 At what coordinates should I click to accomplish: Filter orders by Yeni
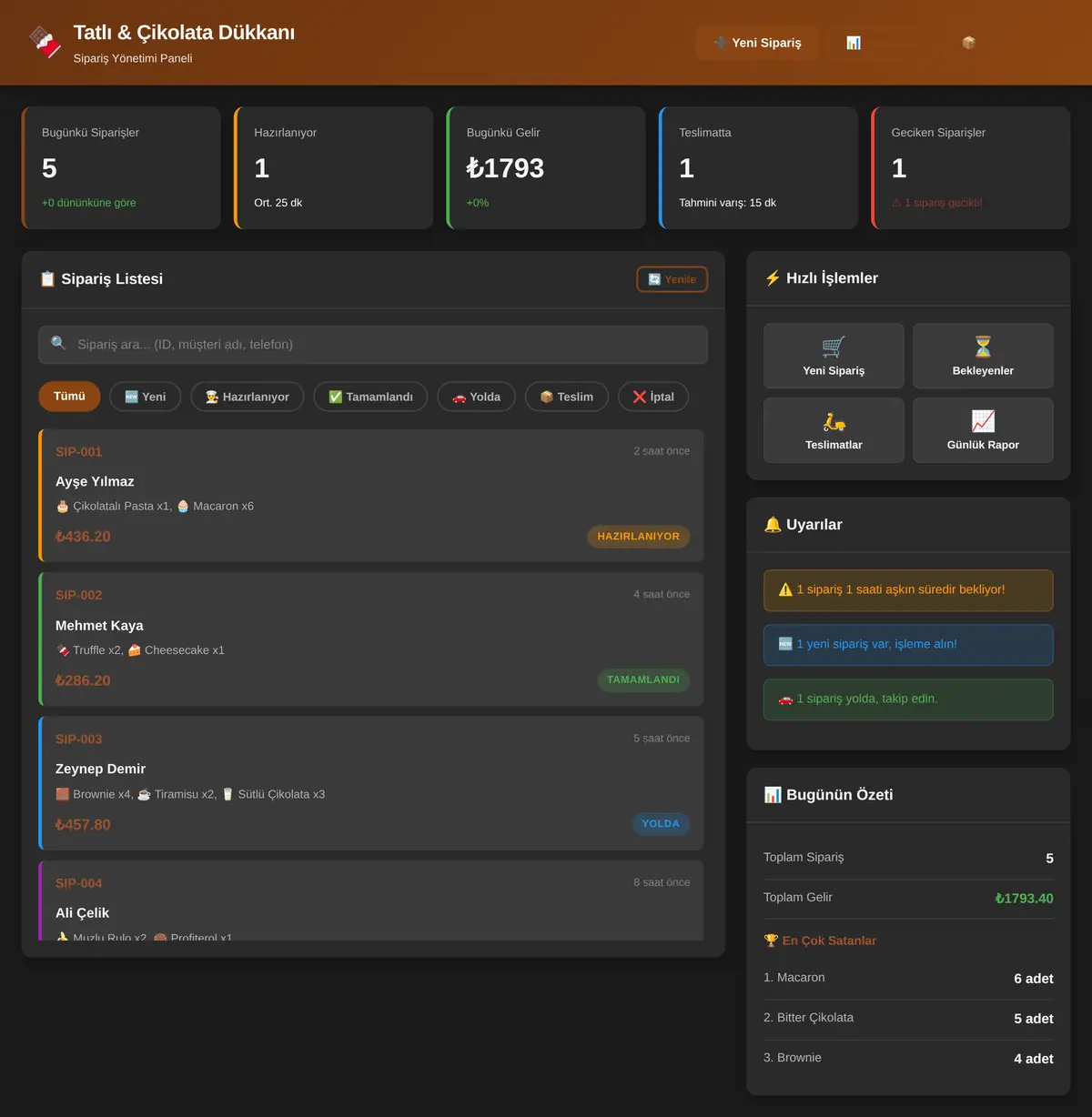(146, 397)
